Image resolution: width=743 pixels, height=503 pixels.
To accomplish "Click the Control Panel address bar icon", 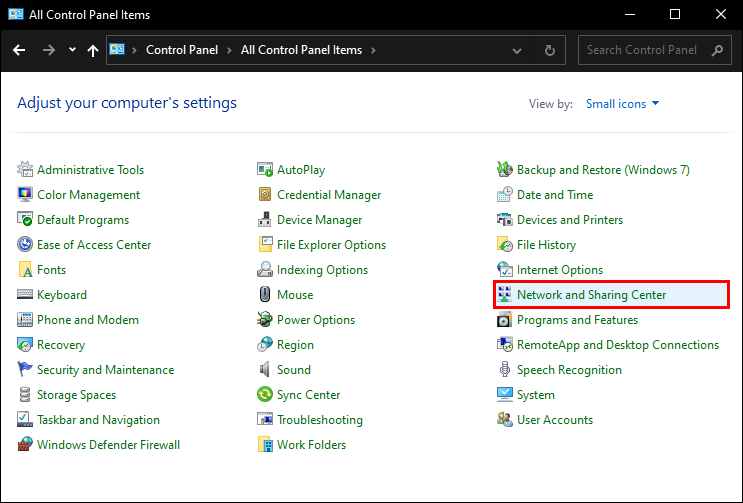I will [x=117, y=49].
